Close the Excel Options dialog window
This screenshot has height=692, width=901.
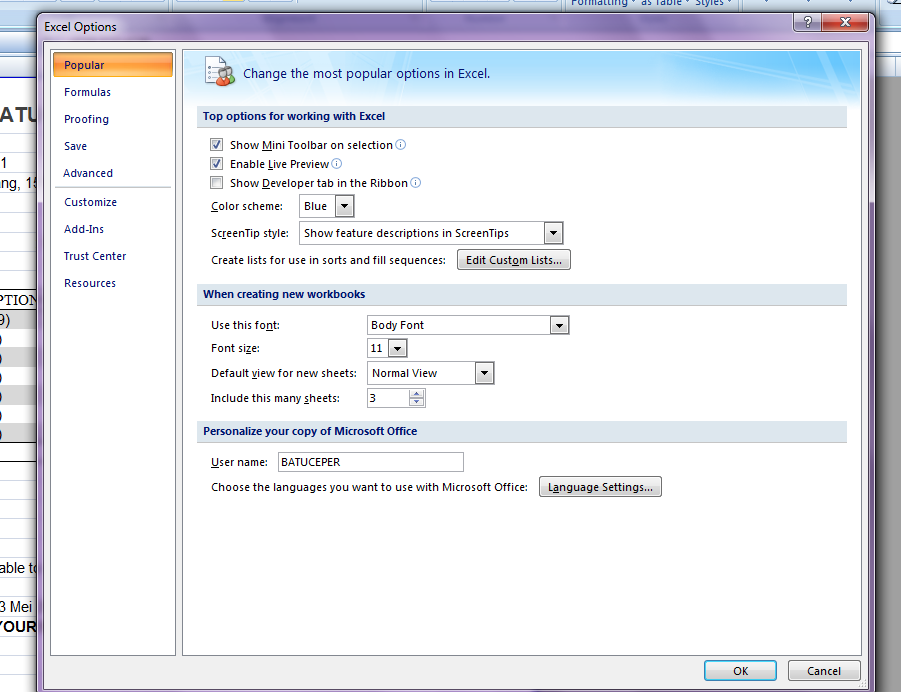pos(845,22)
